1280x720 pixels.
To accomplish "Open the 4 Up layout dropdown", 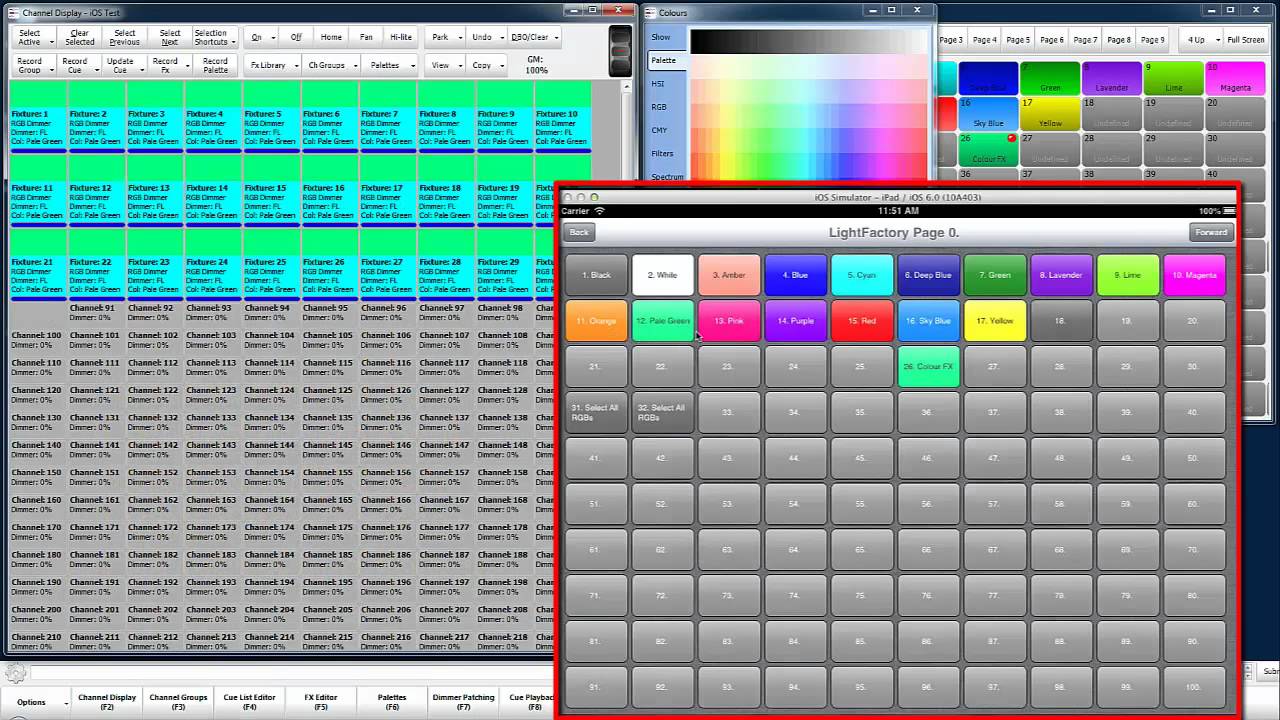I will [1201, 40].
